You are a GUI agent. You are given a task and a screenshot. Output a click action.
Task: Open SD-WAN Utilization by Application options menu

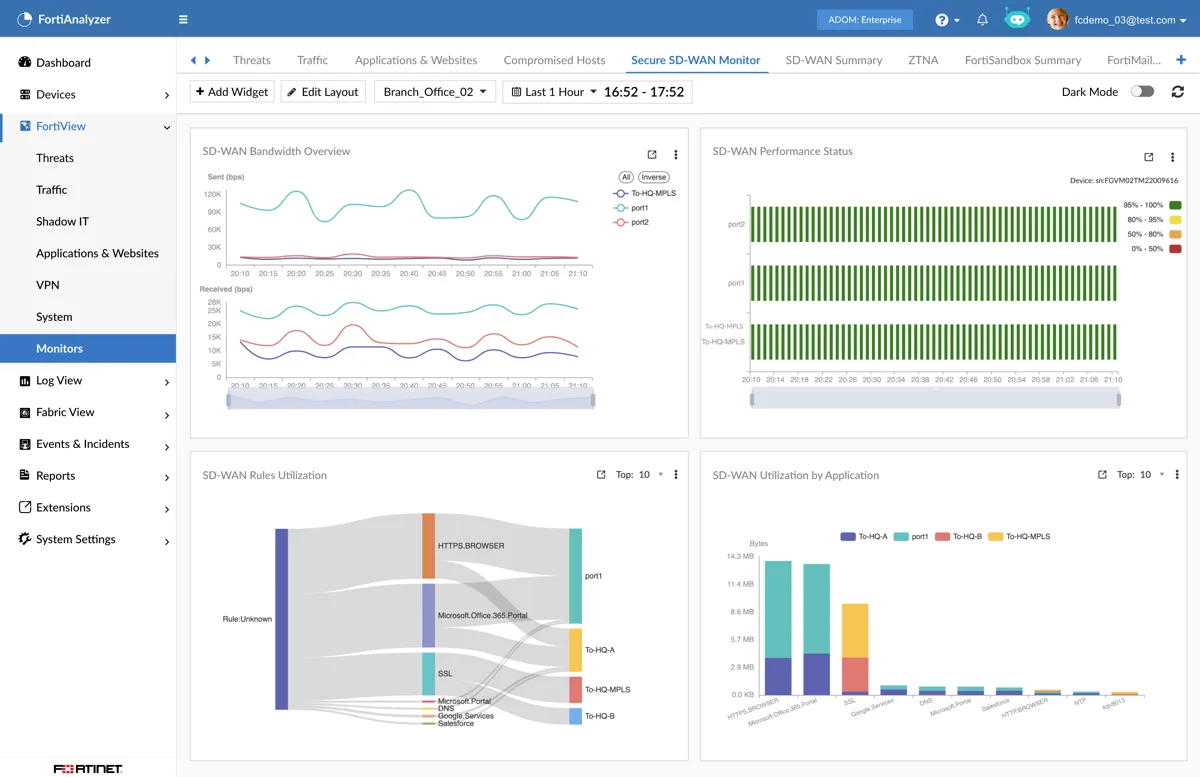(x=1177, y=474)
